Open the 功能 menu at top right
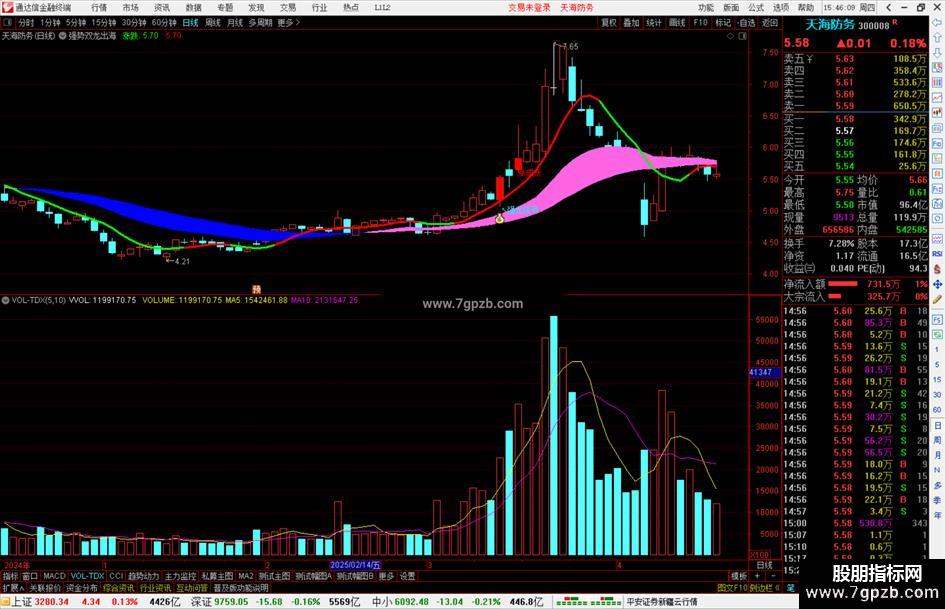This screenshot has width=945, height=609. pos(706,8)
